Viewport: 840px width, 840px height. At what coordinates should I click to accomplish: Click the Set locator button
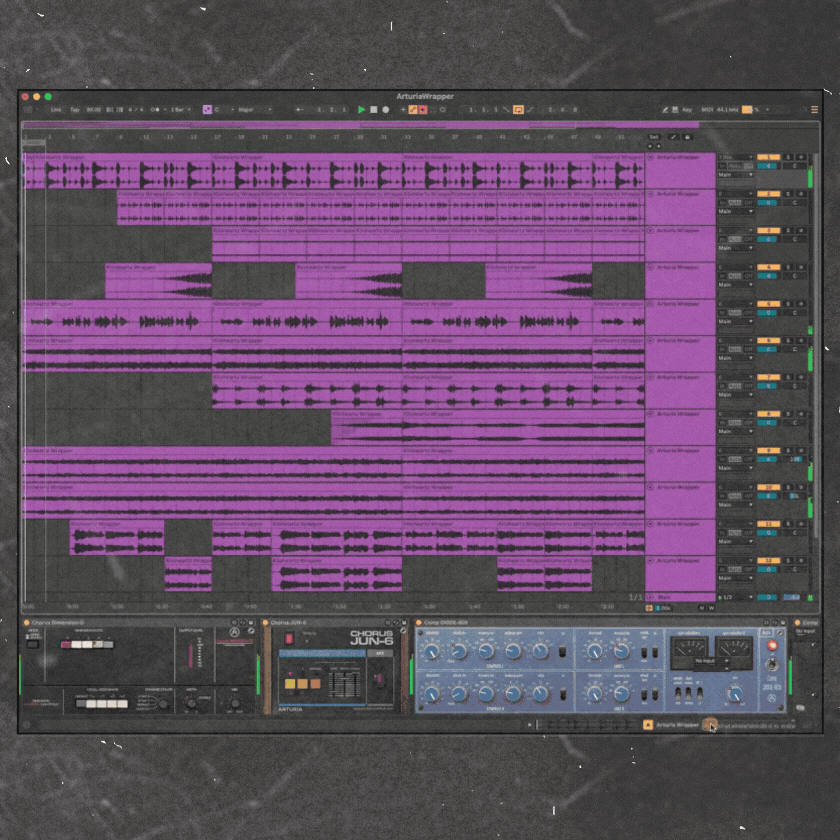pos(654,137)
